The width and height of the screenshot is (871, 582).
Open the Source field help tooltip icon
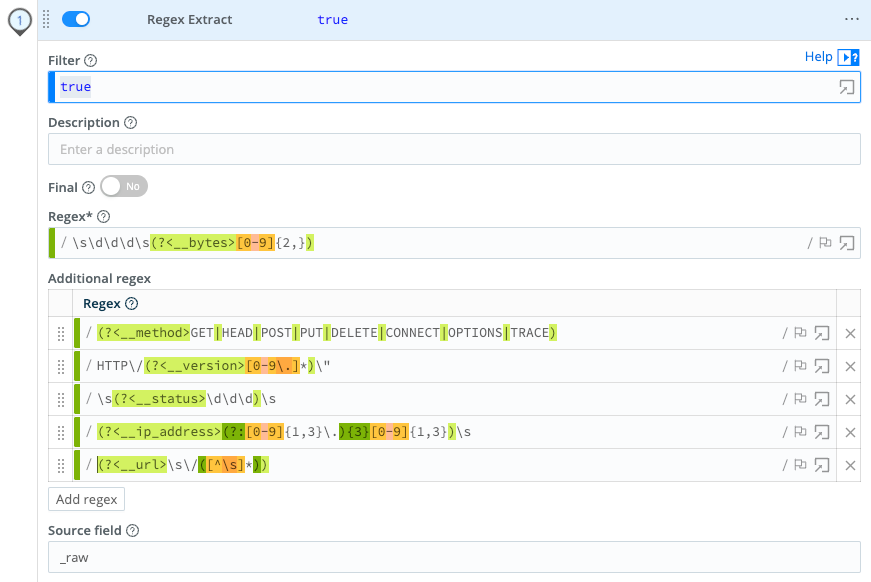[x=131, y=530]
